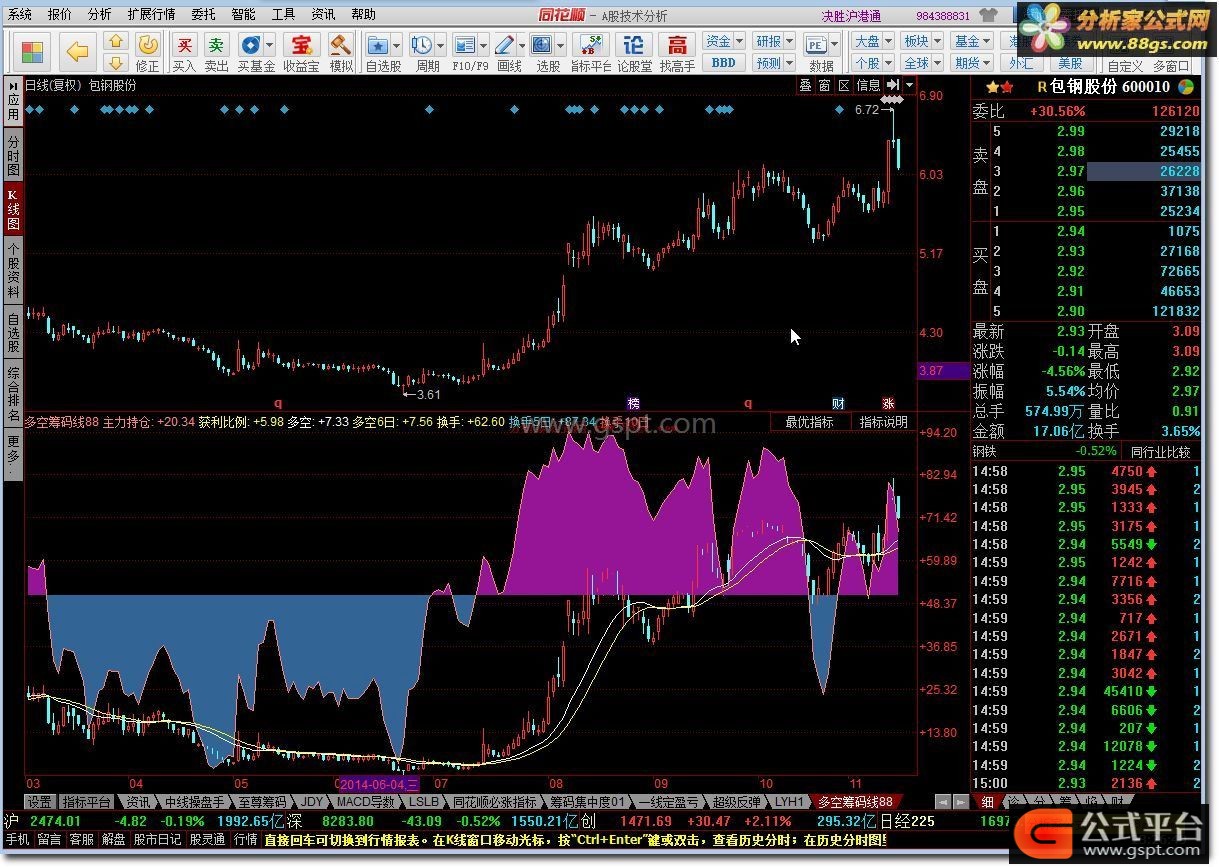Click the 找高手 toolbar icon
Screen dimensions: 1219x867
[x=677, y=52]
